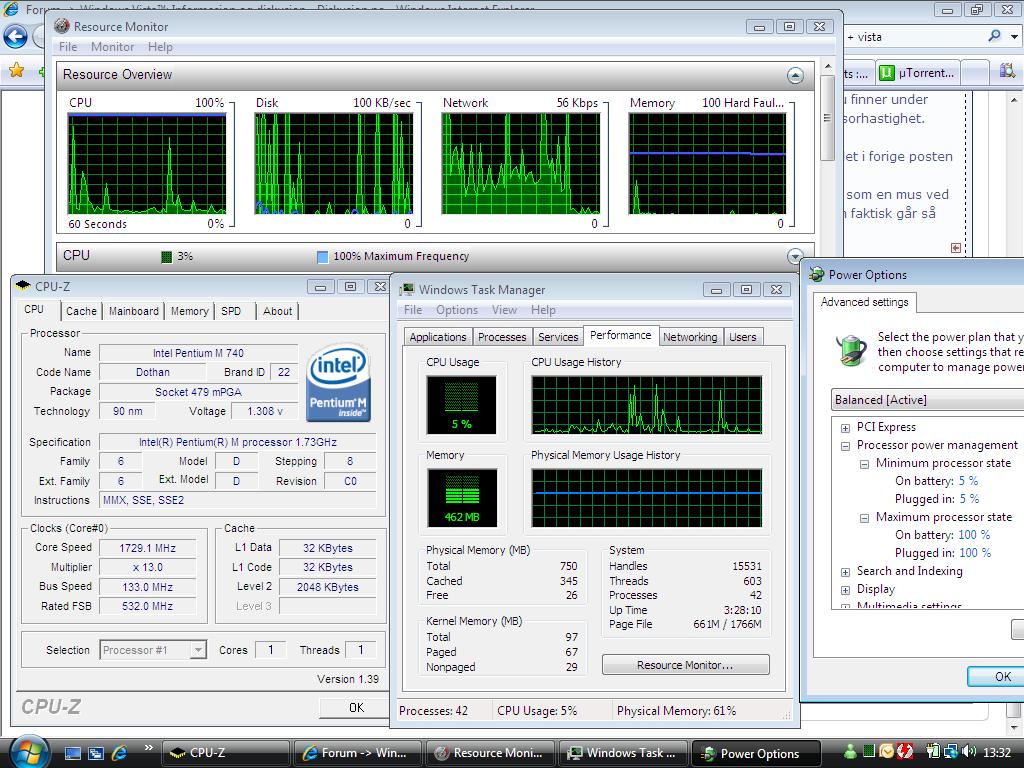
Task: Click the blue Maximum Frequency legend swatch
Action: coord(322,257)
